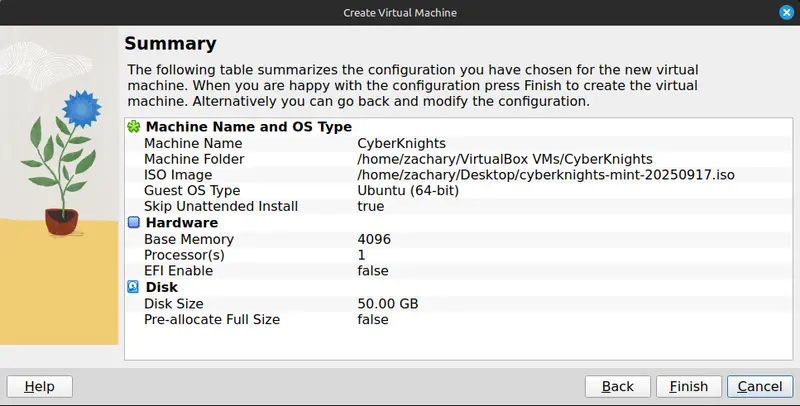
Task: Click the Create Virtual Machine title bar text
Action: click(x=400, y=13)
